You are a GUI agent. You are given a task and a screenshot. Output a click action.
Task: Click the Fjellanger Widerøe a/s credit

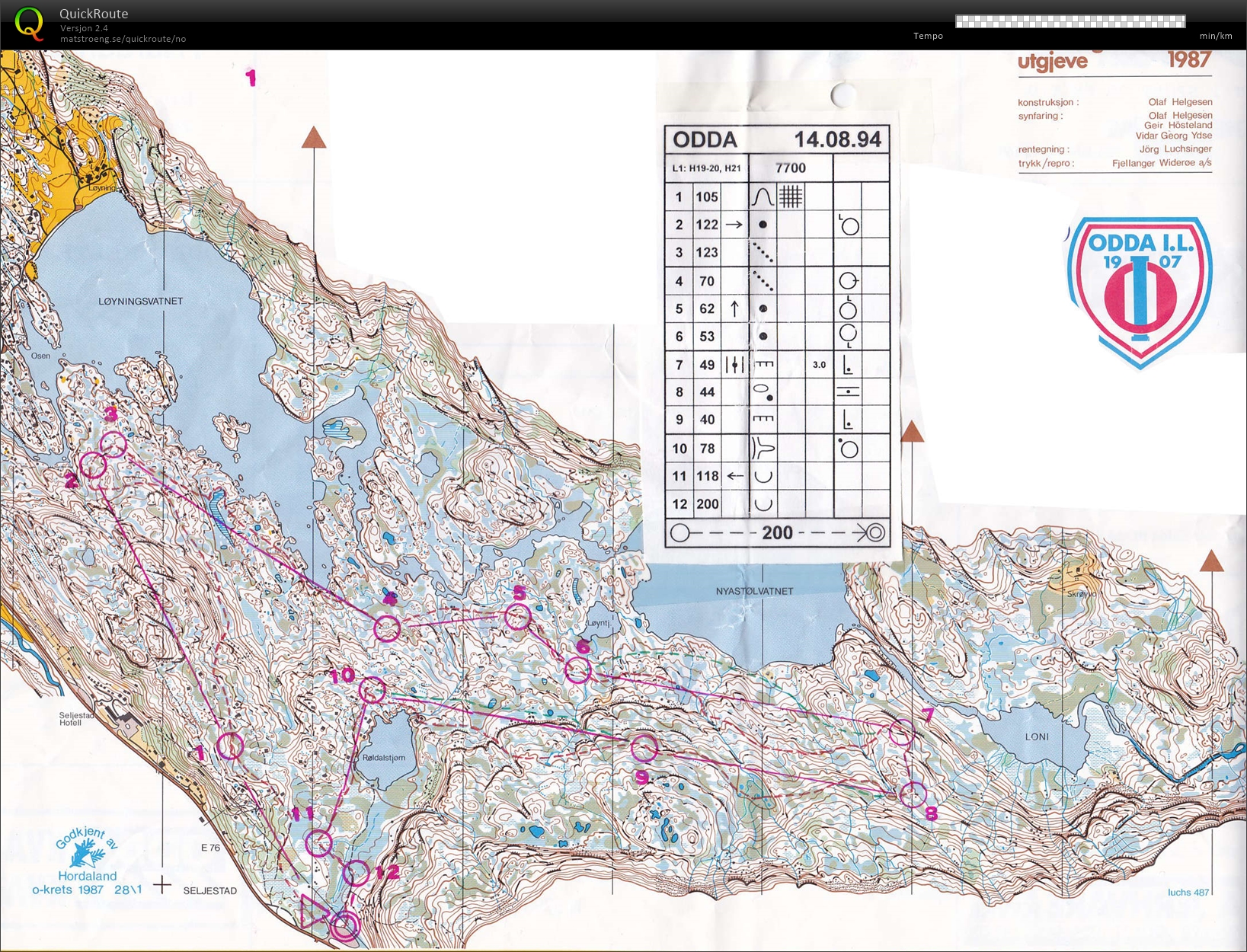pyautogui.click(x=1162, y=163)
